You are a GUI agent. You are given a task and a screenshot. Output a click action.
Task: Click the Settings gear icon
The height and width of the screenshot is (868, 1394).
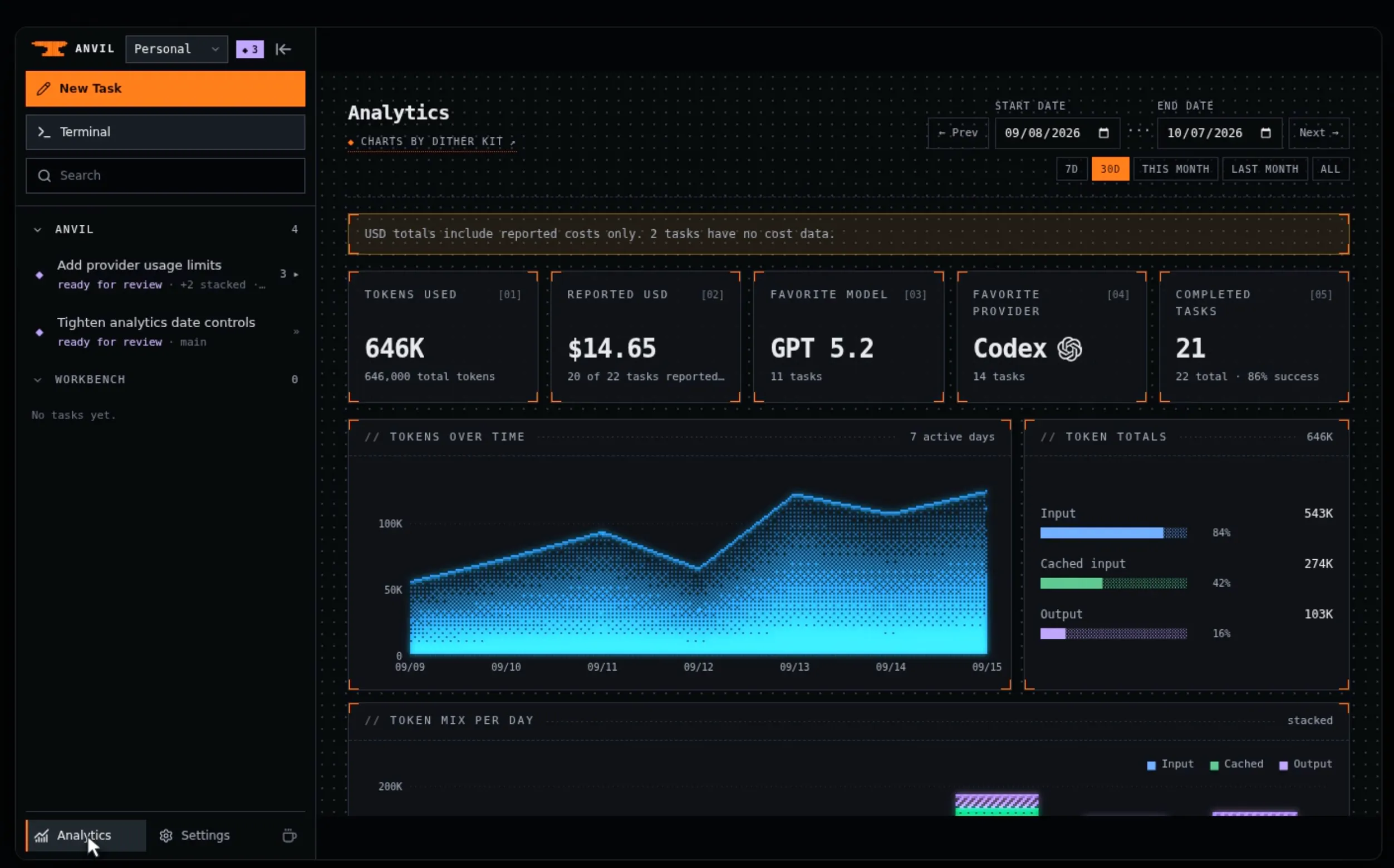point(166,835)
